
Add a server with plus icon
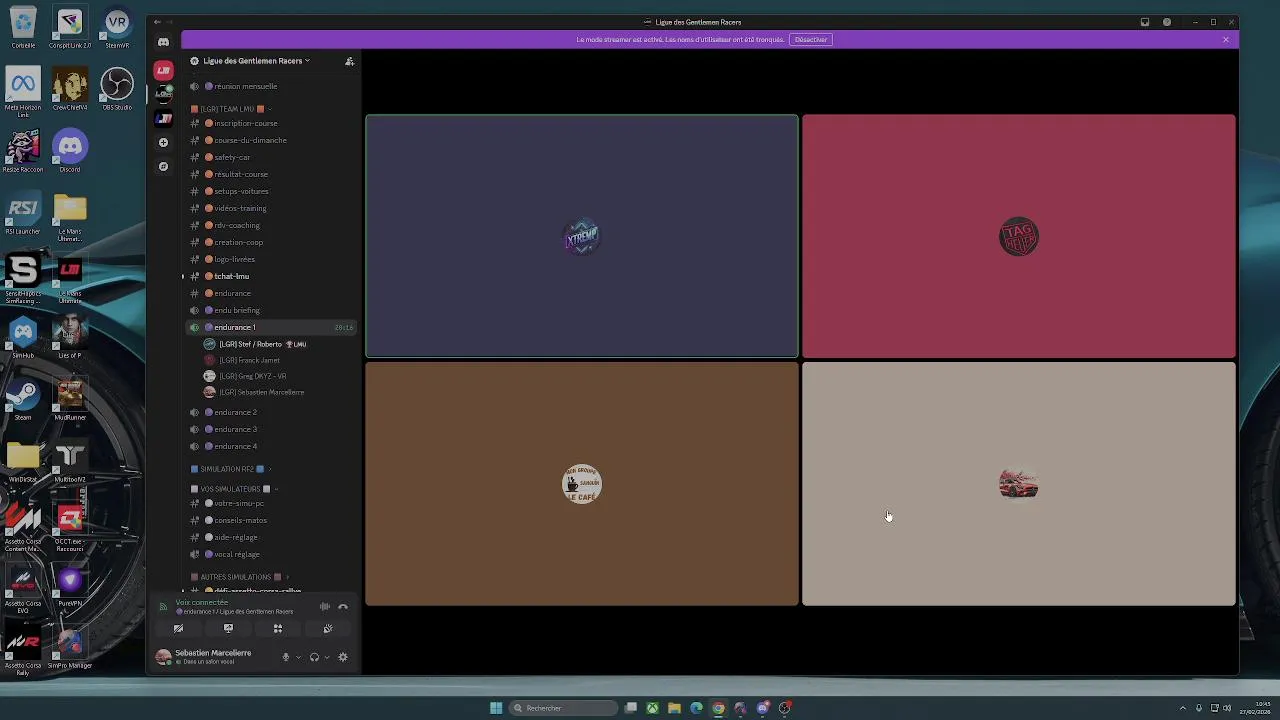coord(164,142)
